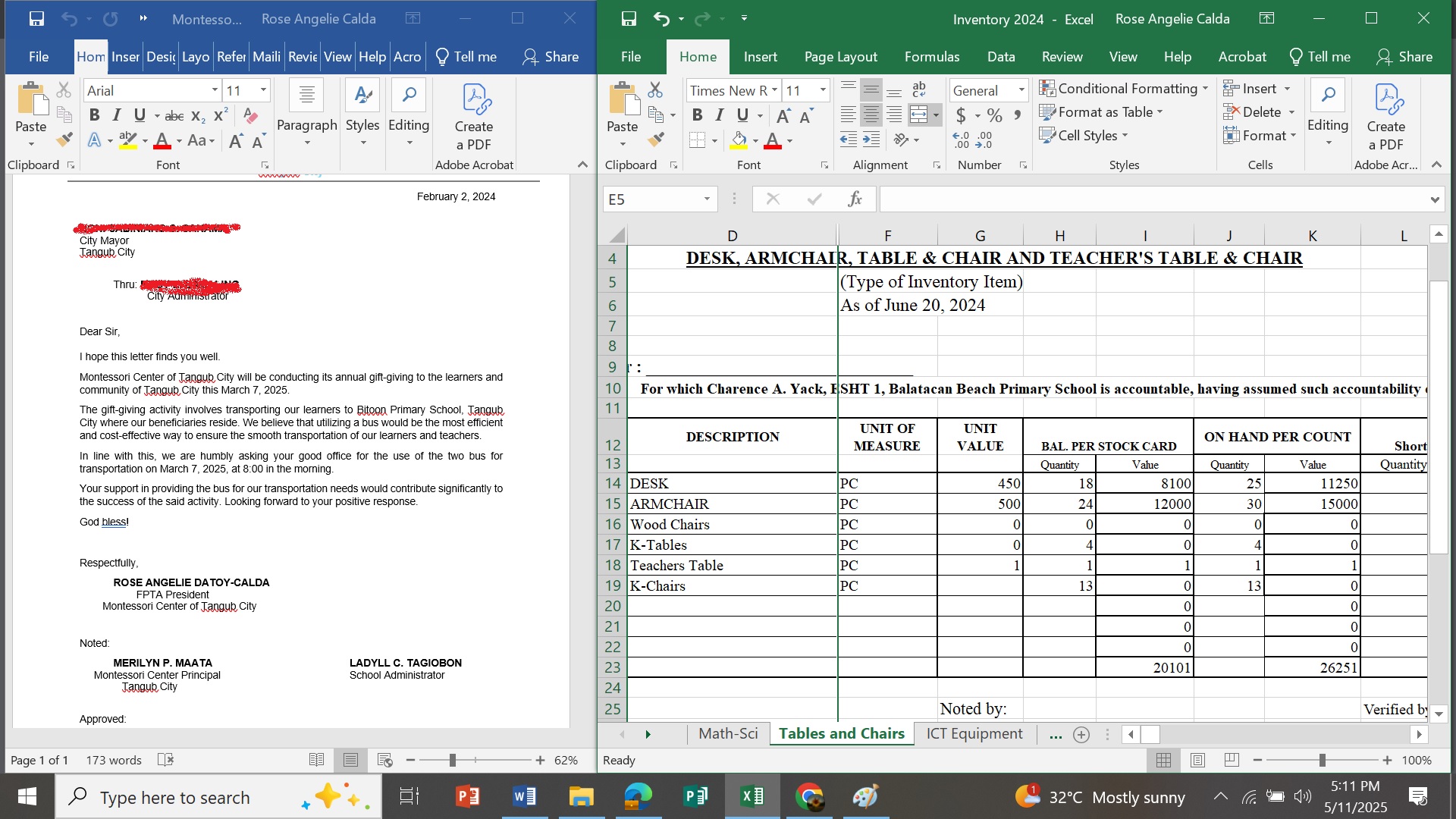Click Insert Function fx icon
This screenshot has height=819, width=1456.
pos(855,199)
